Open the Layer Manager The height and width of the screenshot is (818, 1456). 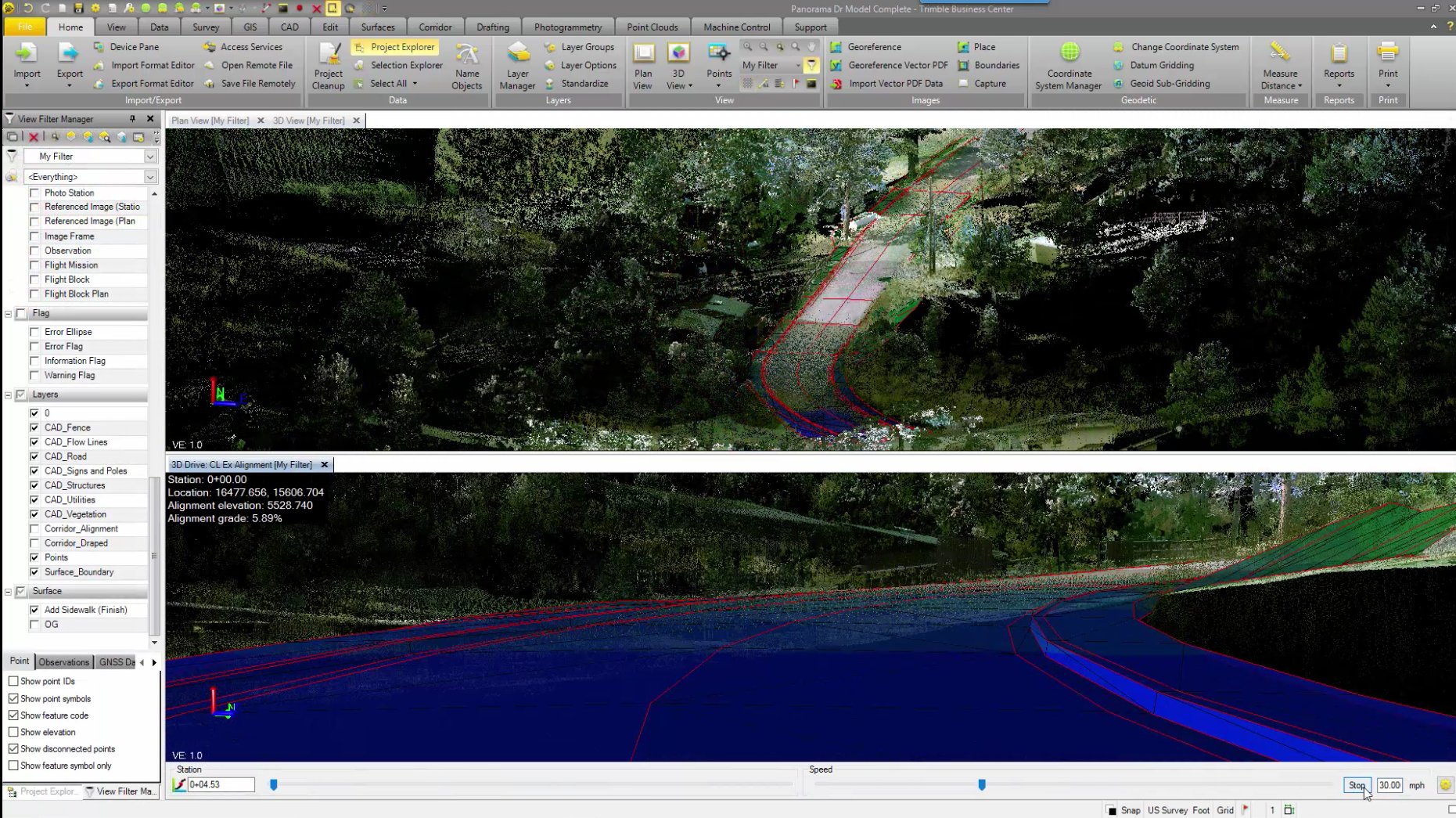pos(517,66)
